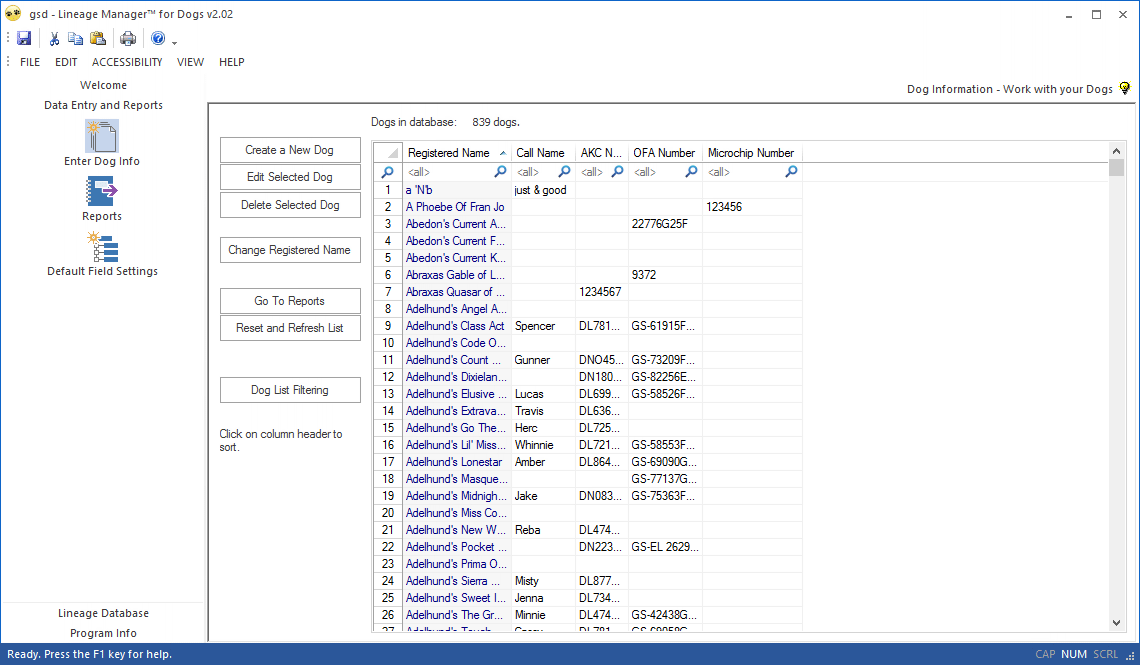Click the scroll up arrow of dog list
Viewport: 1140px width, 665px height.
click(x=1116, y=151)
